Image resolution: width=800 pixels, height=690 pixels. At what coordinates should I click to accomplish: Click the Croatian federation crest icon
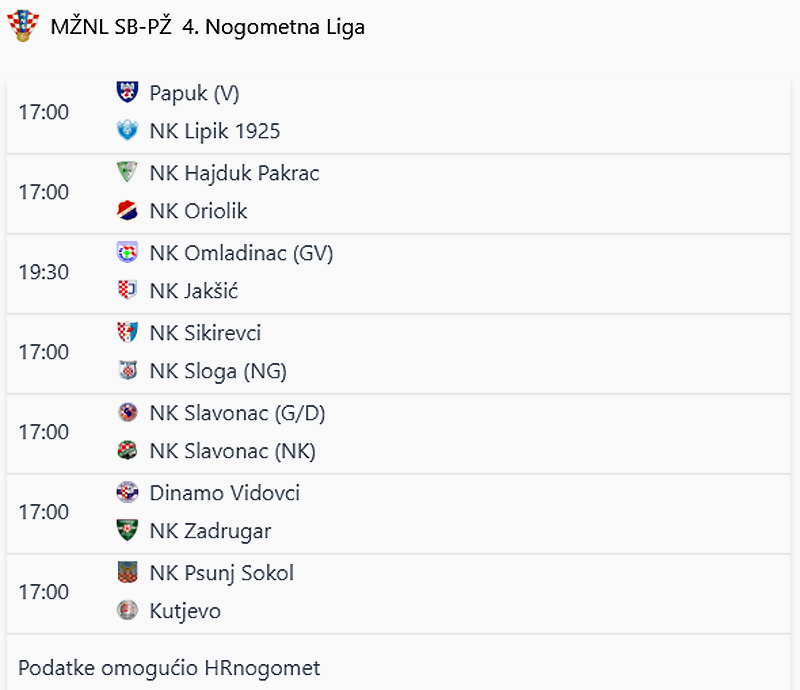pyautogui.click(x=22, y=26)
